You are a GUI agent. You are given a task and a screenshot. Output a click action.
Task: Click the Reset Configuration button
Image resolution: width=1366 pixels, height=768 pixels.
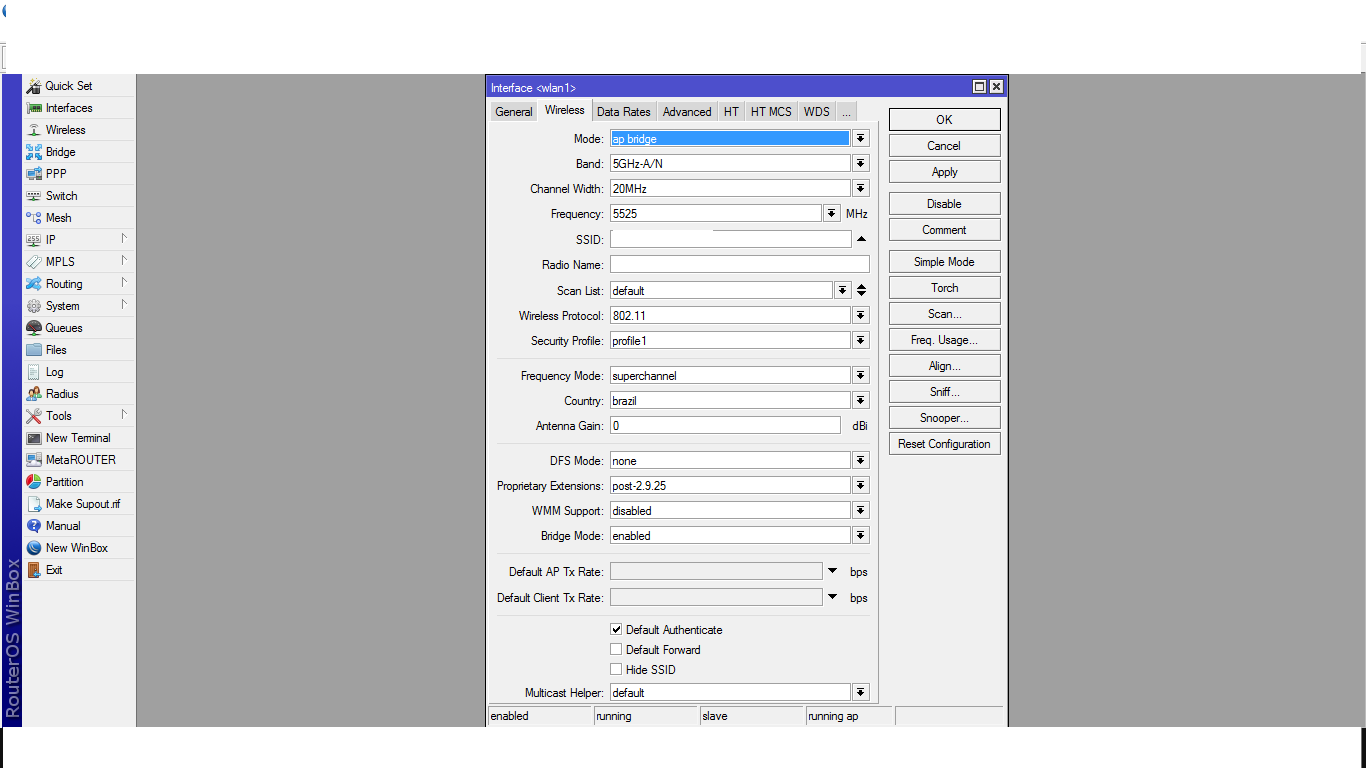click(x=944, y=444)
